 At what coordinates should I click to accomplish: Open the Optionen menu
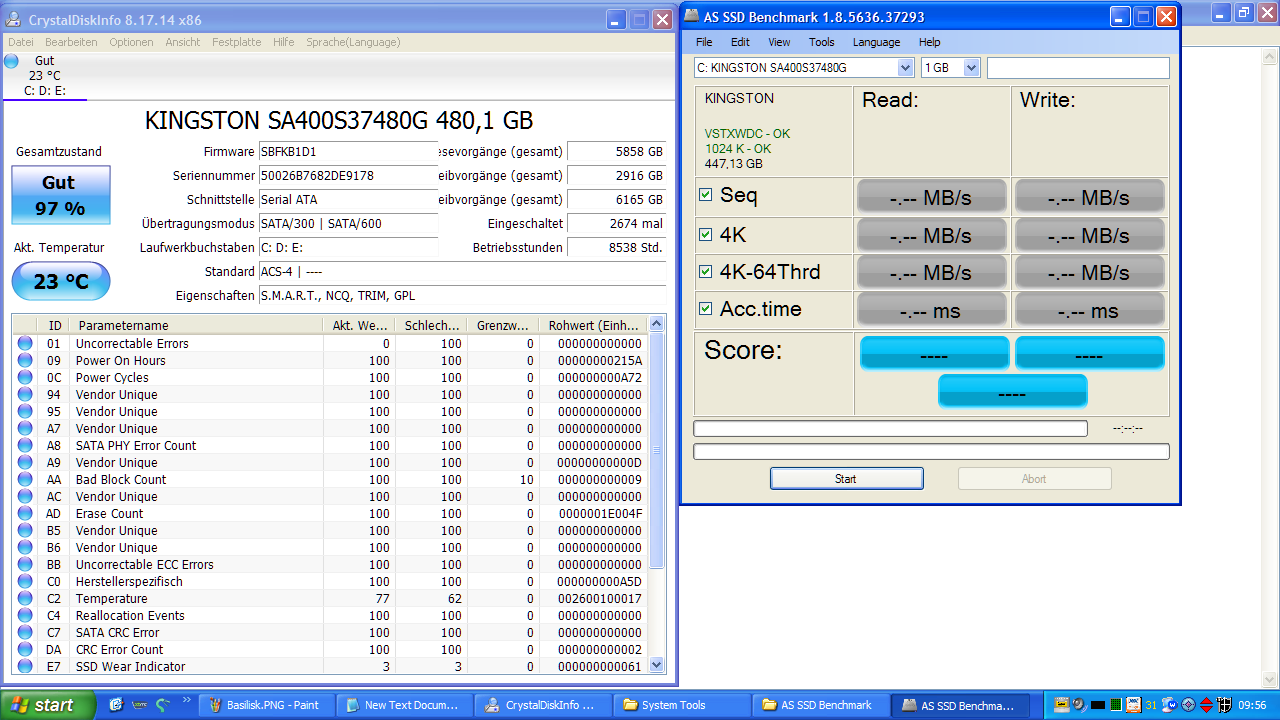[131, 42]
